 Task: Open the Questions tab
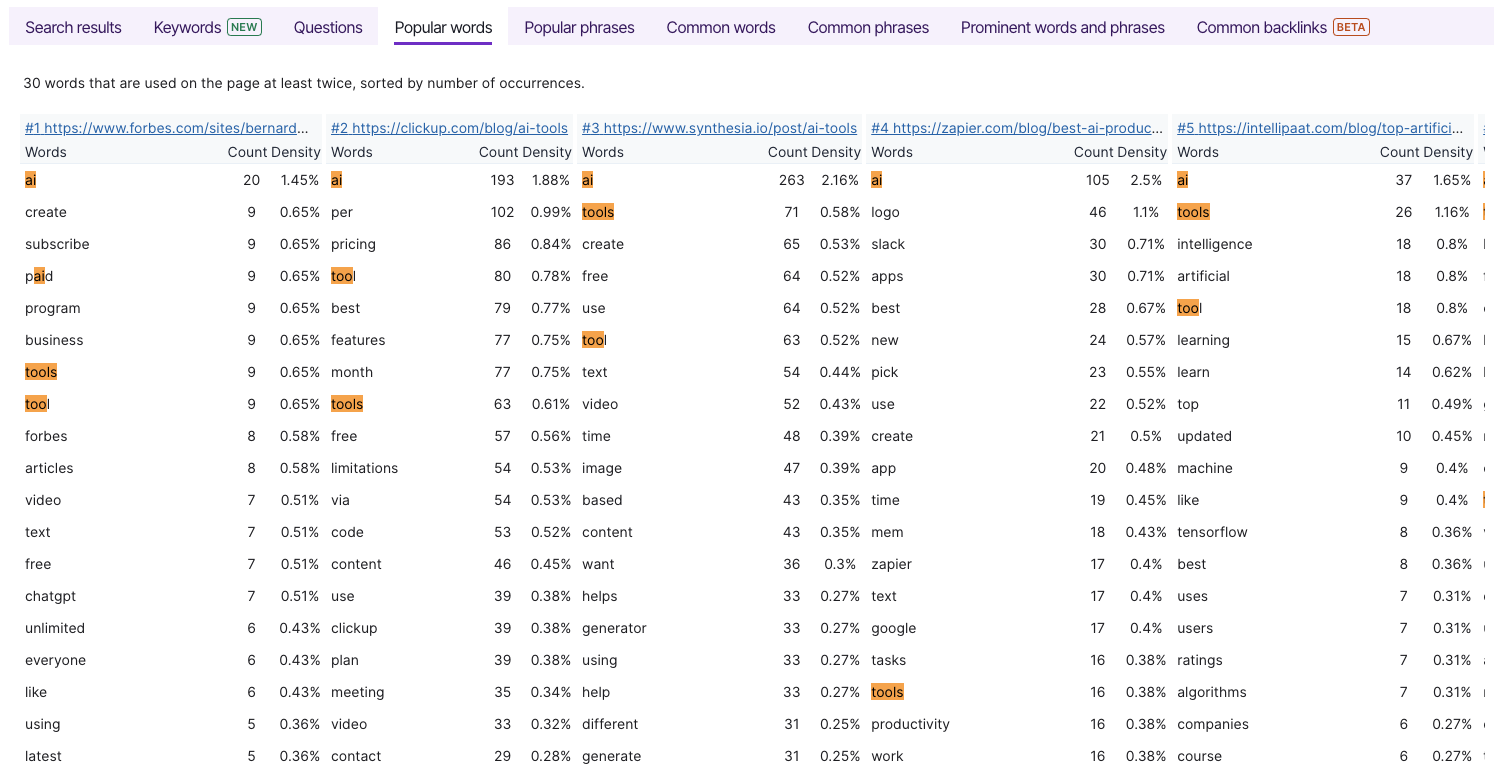tap(328, 27)
